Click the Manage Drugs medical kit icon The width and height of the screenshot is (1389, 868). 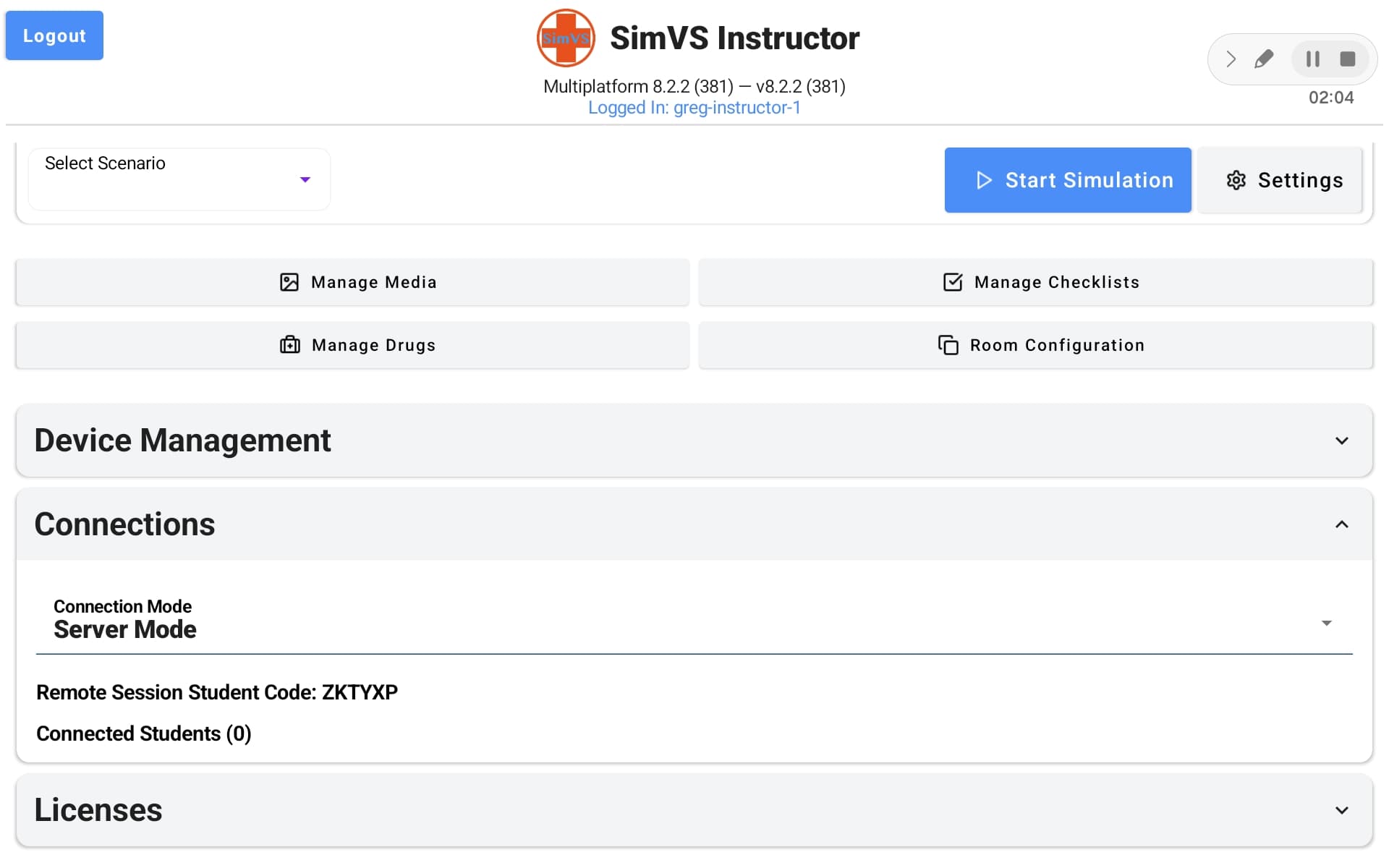coord(289,345)
